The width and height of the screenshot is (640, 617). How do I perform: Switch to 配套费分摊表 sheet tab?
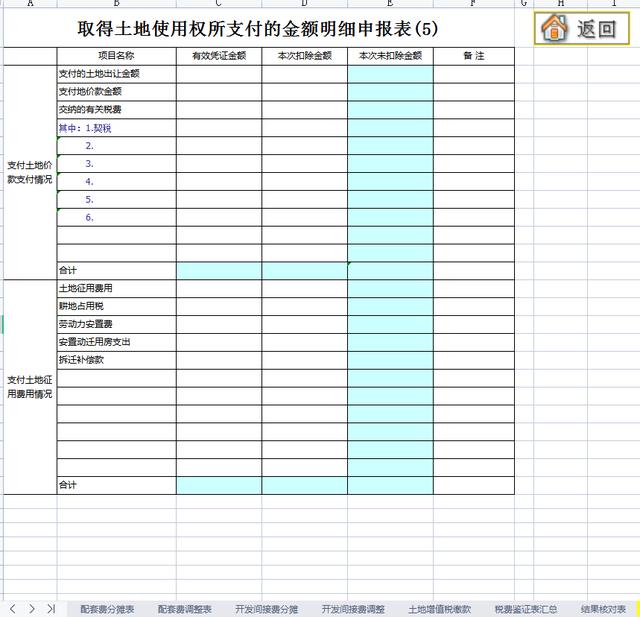point(107,609)
